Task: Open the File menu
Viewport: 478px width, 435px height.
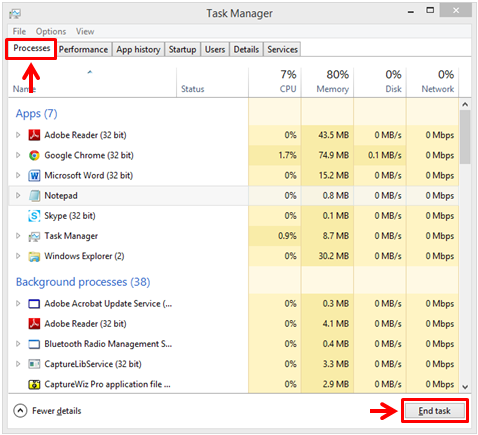Action: click(x=19, y=31)
